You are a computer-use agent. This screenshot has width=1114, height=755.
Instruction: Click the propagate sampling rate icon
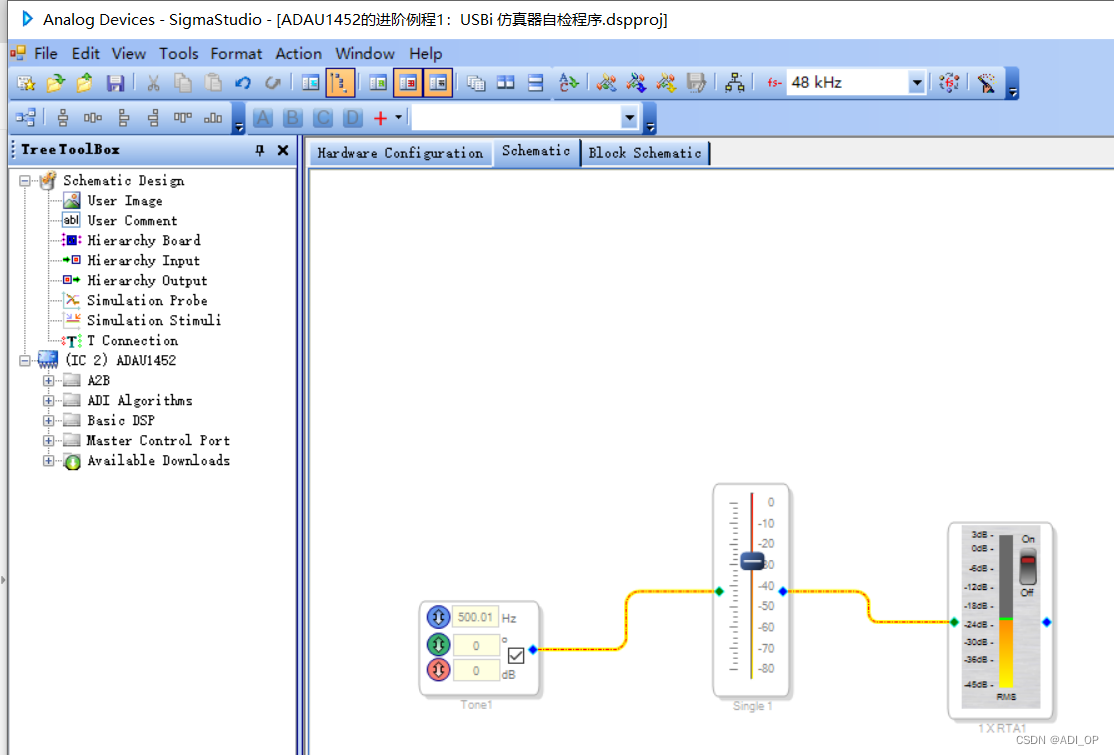click(x=949, y=83)
